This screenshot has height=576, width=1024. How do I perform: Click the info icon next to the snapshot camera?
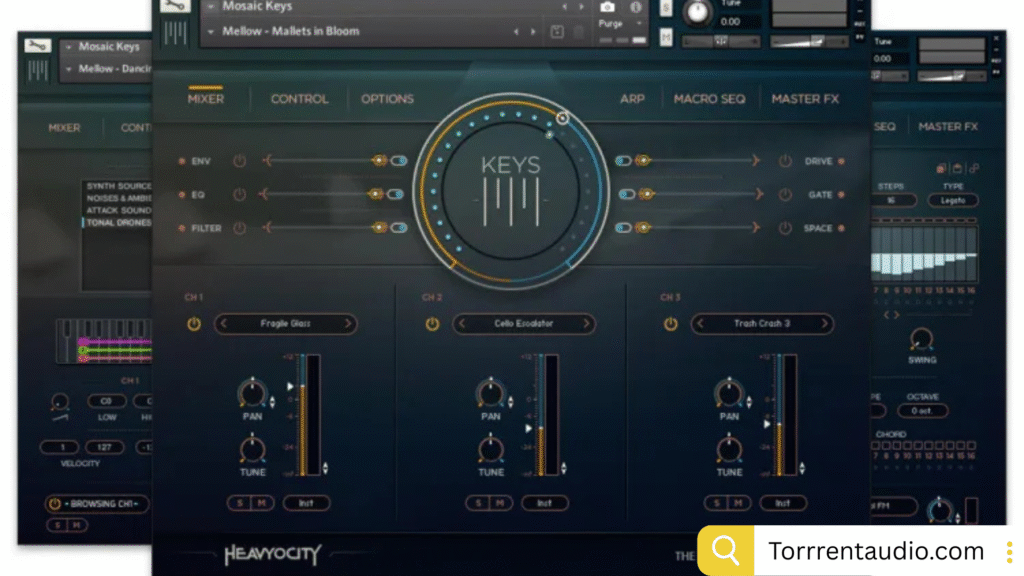click(636, 6)
